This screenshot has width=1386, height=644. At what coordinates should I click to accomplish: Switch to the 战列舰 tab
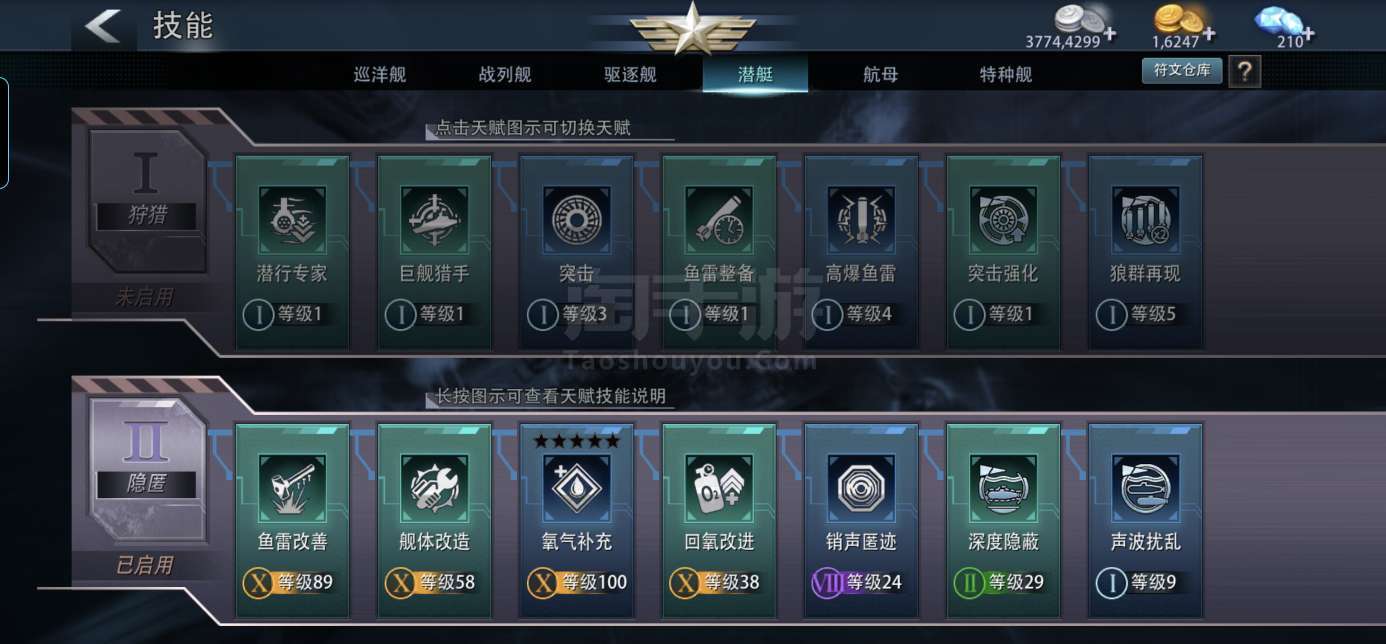(x=505, y=75)
